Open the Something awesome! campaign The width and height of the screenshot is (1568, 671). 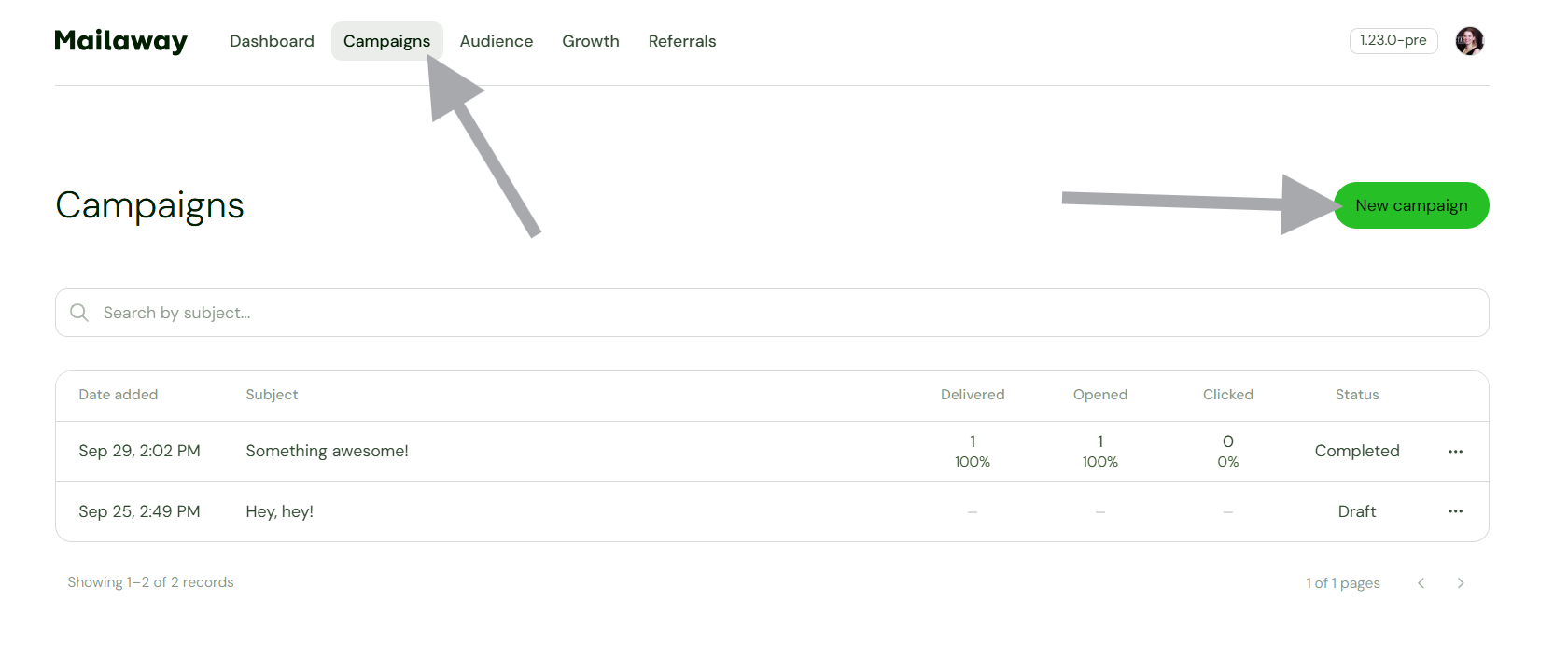[327, 451]
